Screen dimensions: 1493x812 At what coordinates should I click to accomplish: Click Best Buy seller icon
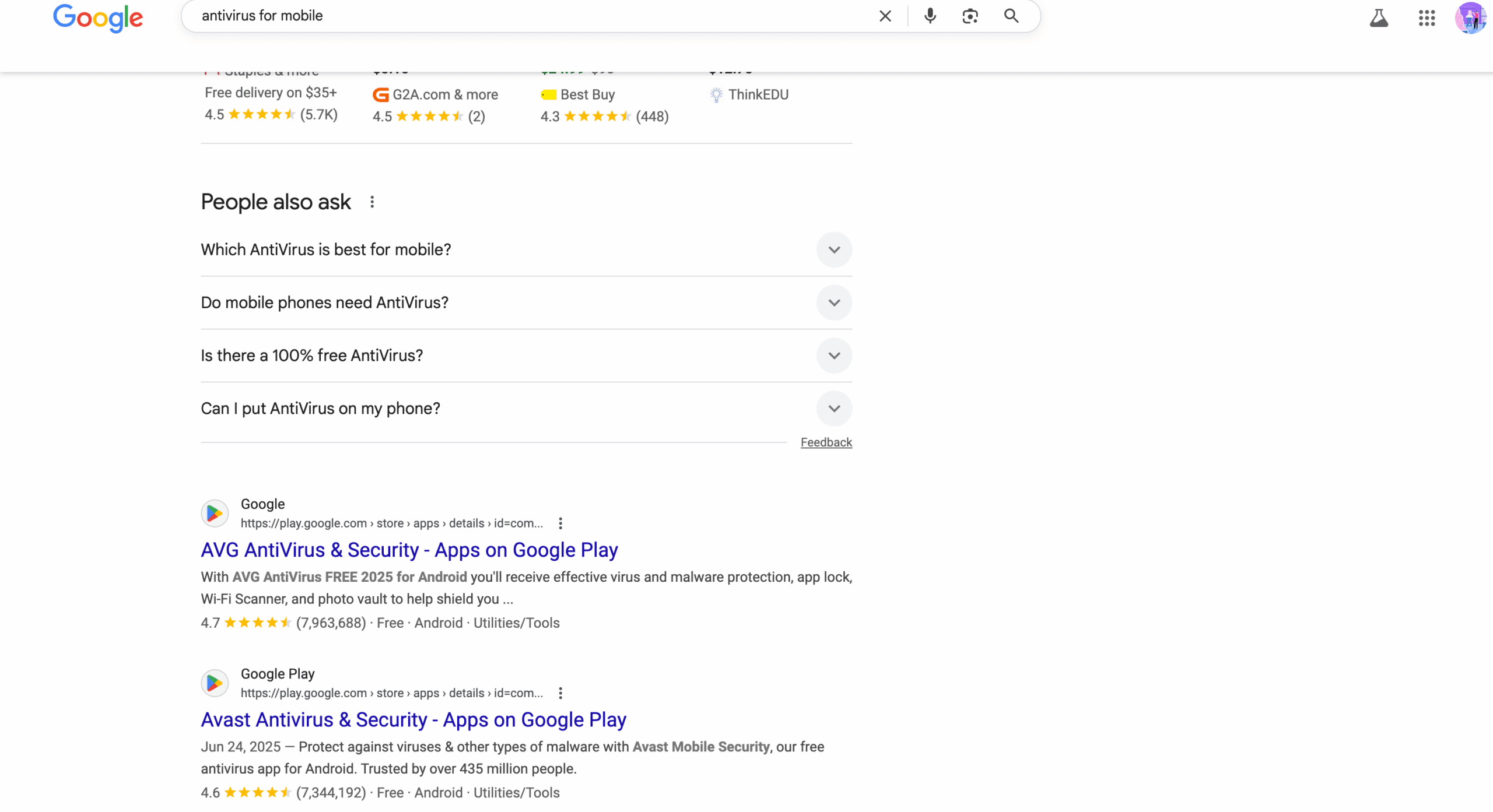(548, 94)
